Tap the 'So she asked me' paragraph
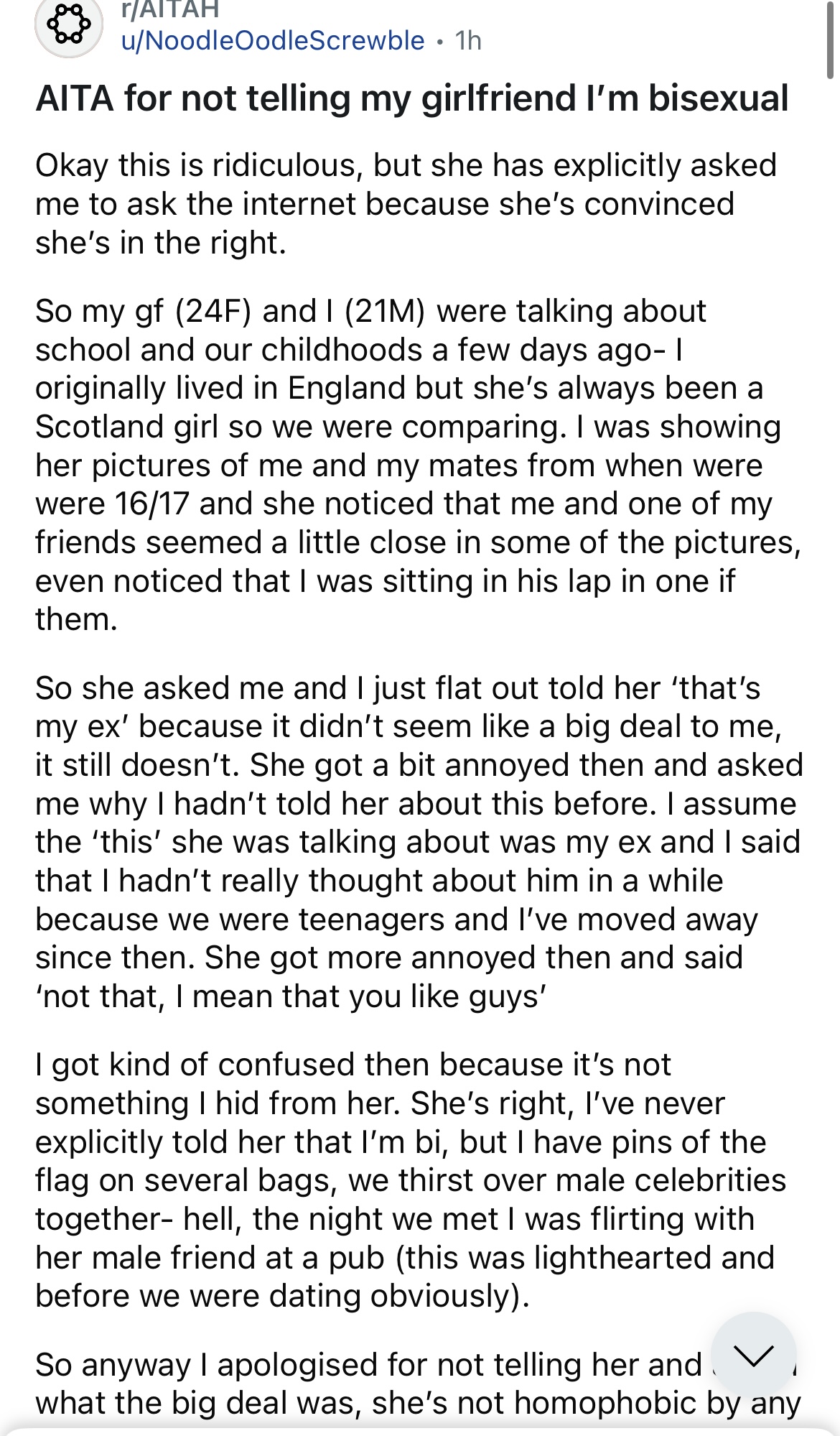Viewport: 840px width, 1436px height. [419, 842]
